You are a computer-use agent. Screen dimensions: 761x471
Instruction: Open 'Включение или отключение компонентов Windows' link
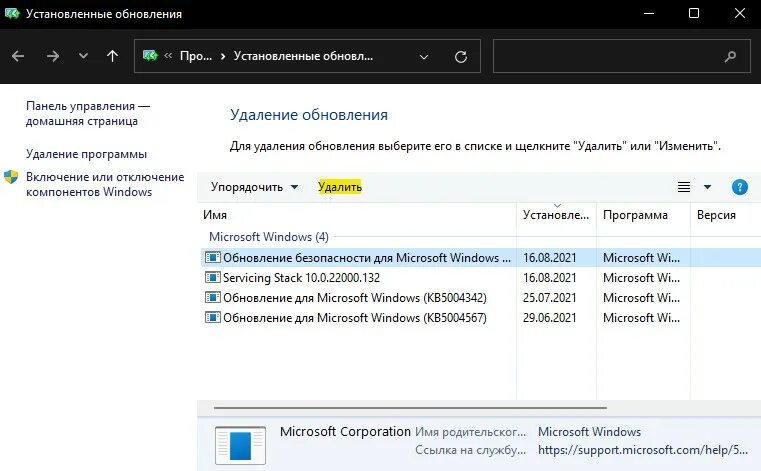105,184
